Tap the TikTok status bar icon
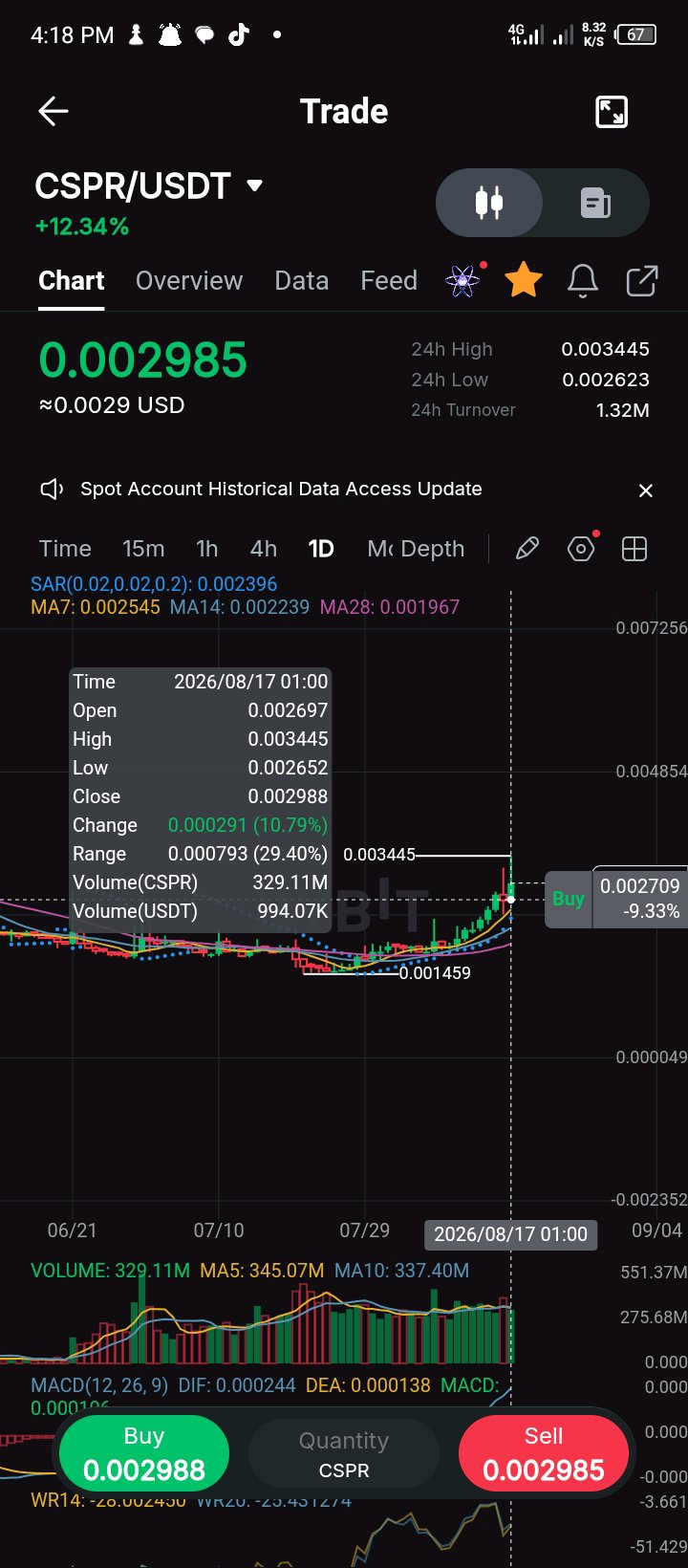Image resolution: width=688 pixels, height=1568 pixels. 238,35
